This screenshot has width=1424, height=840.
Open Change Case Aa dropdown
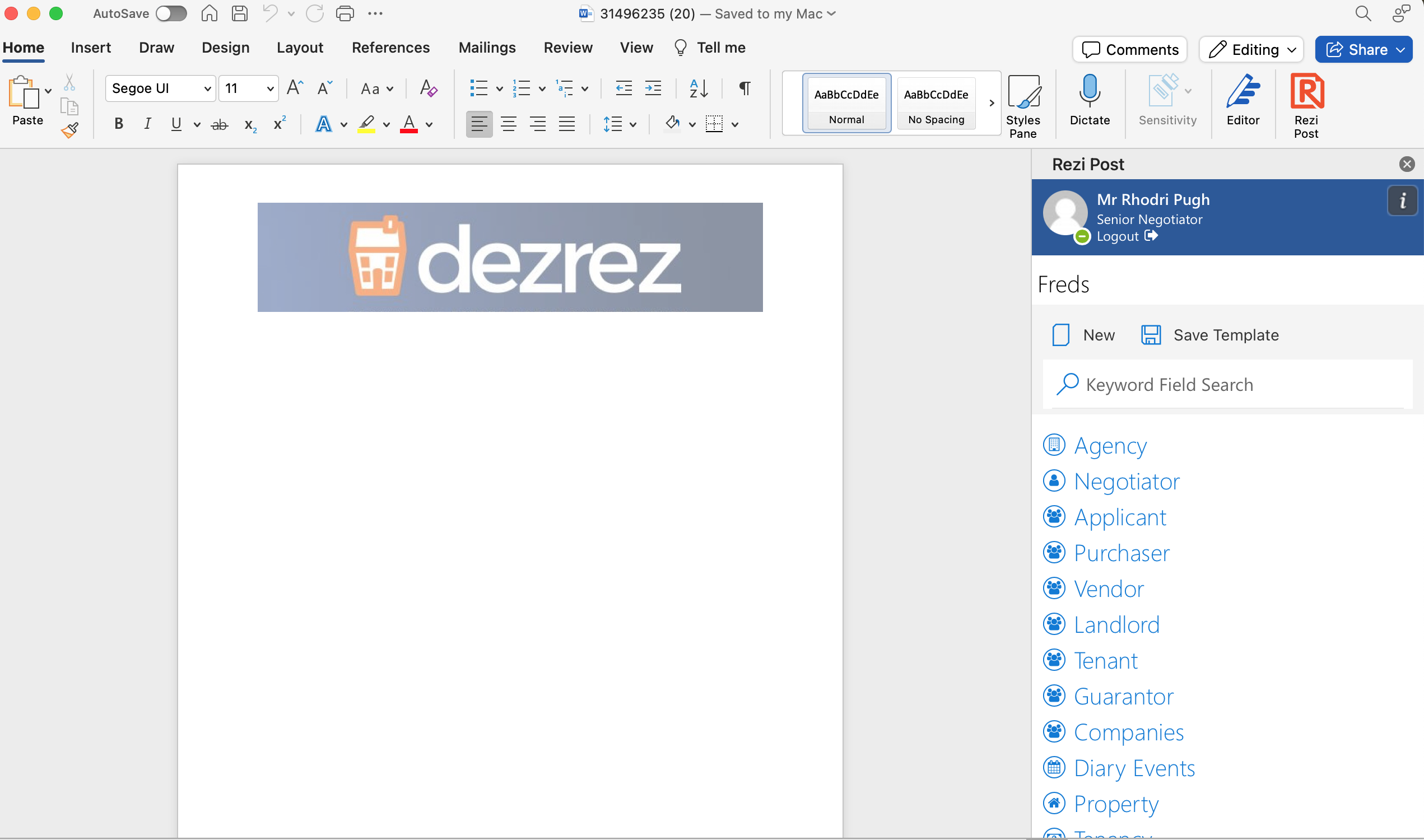376,89
